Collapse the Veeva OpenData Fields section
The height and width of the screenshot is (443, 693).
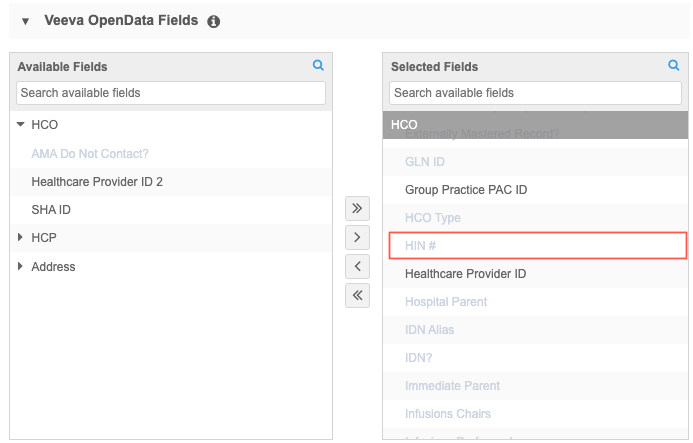click(25, 21)
